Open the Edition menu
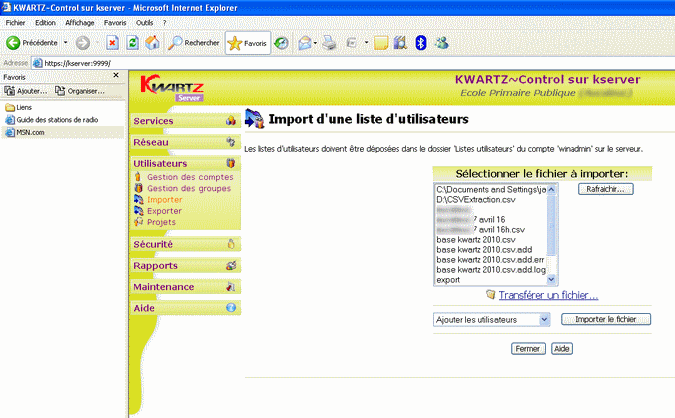This screenshot has height=418, width=675. click(45, 23)
